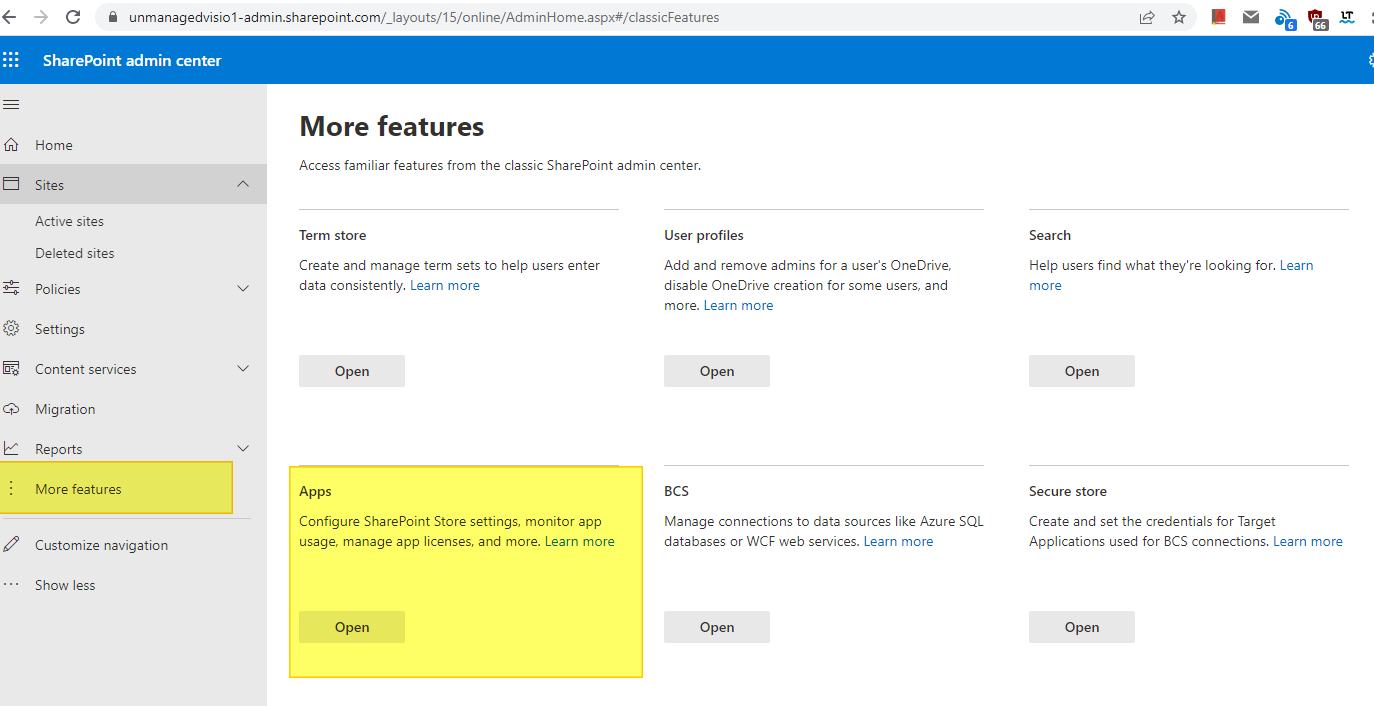Expand the Reports section chevron
Image resolution: width=1374 pixels, height=706 pixels.
point(243,448)
